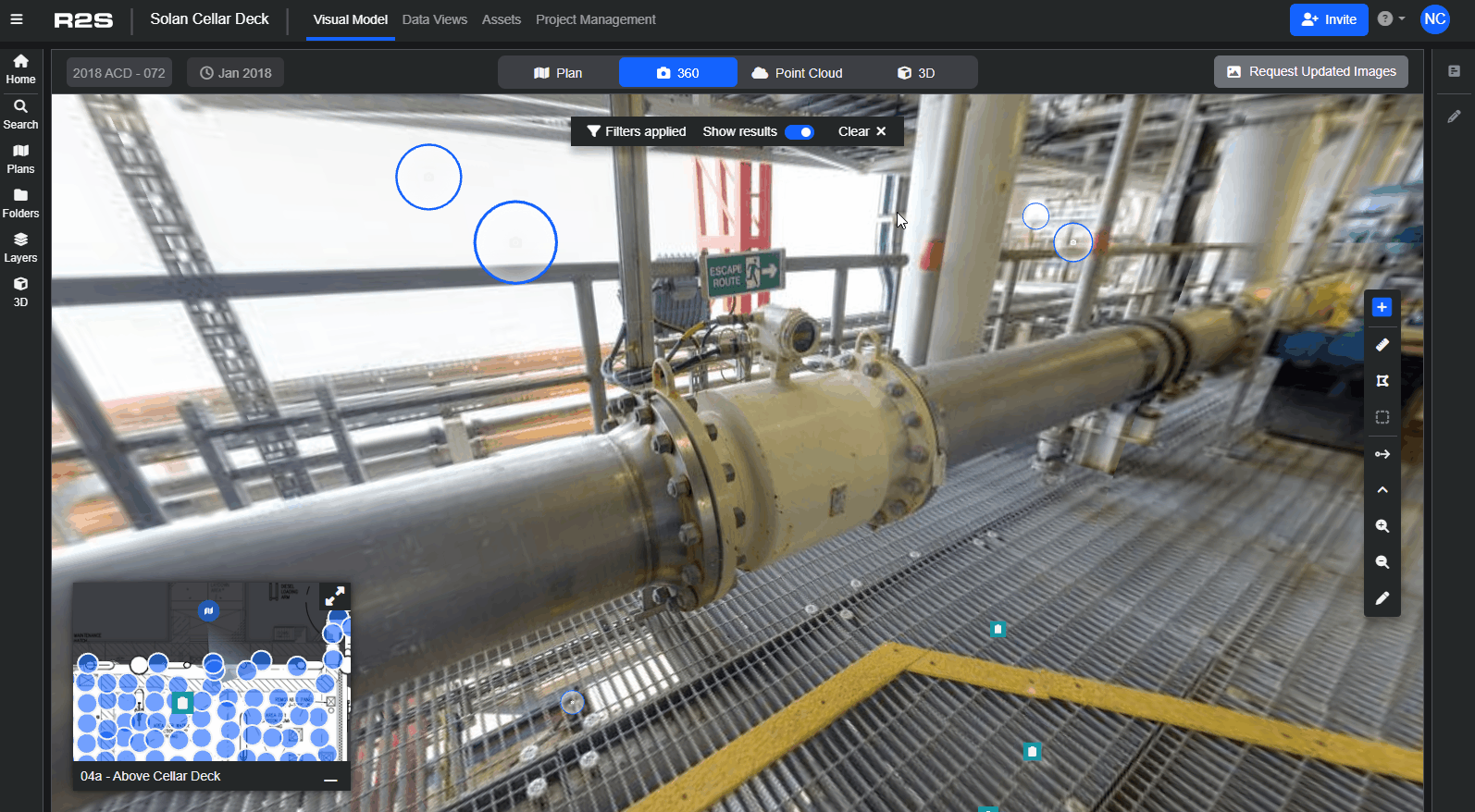The image size is (1475, 812).
Task: Click the teal clipboard marker on minimap
Action: pos(182,703)
